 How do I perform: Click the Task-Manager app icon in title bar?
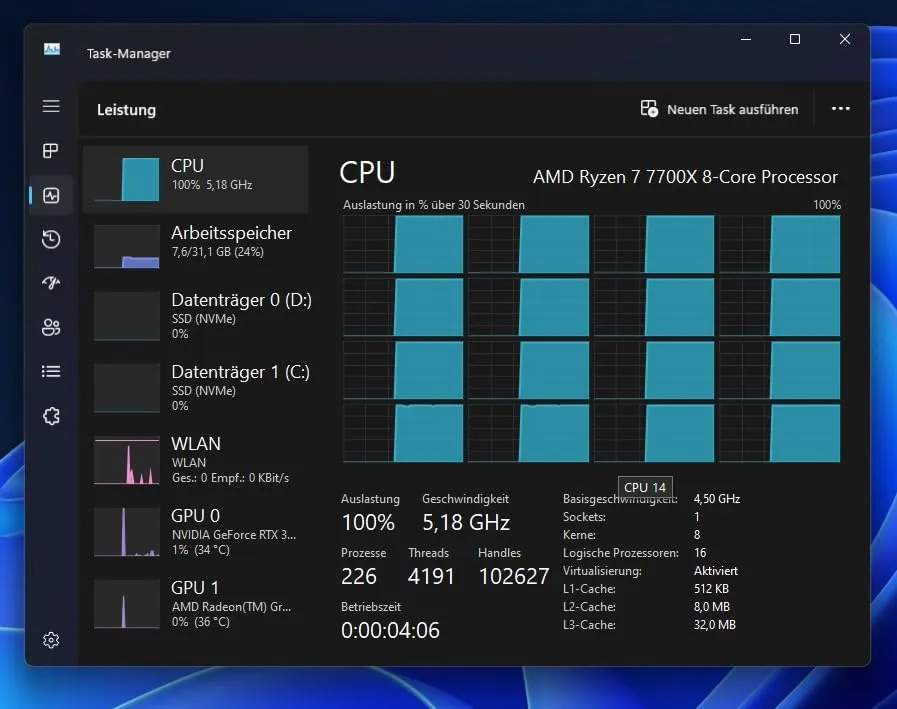click(51, 50)
